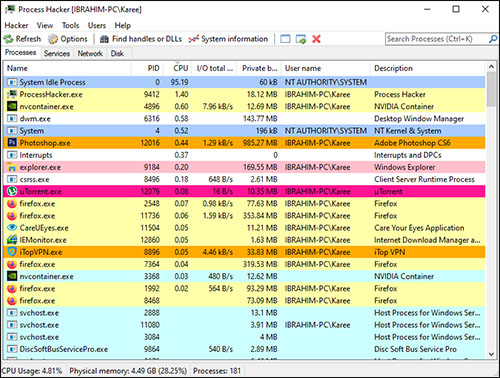Switch to the Network tab

[x=90, y=53]
